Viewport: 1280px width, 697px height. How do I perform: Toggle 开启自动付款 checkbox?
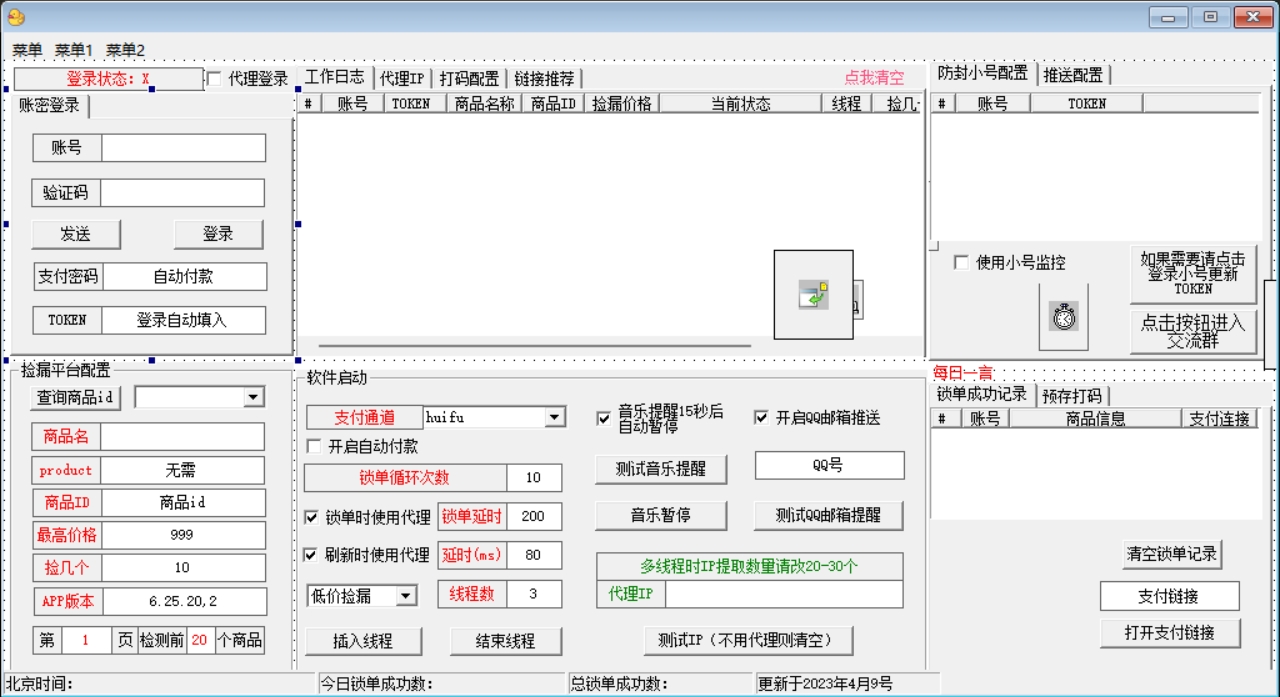point(314,446)
